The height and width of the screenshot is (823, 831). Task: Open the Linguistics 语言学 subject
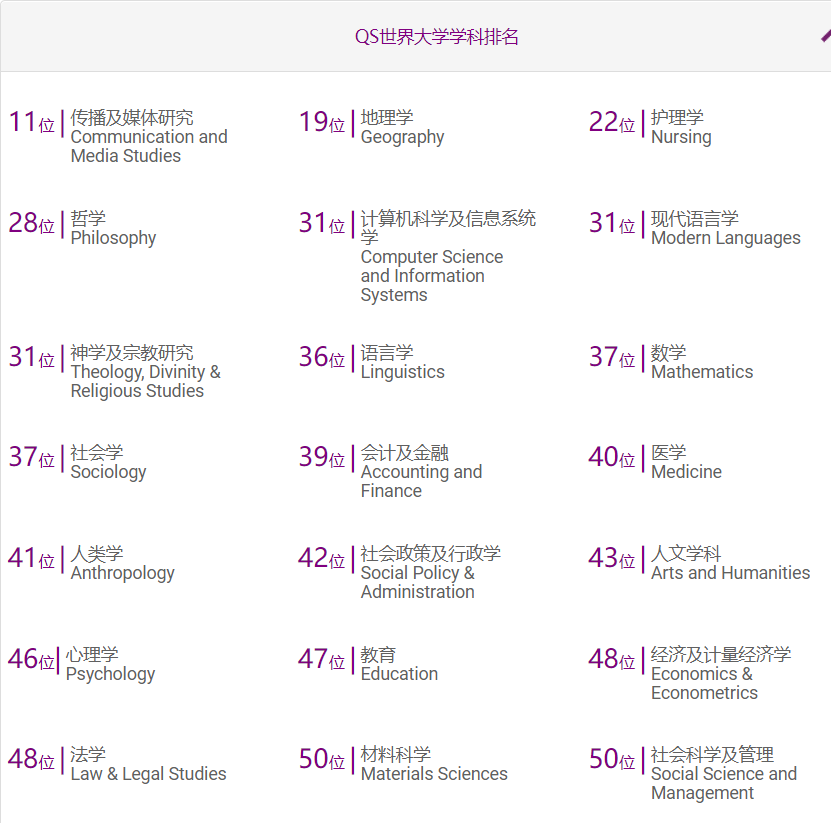tap(402, 363)
